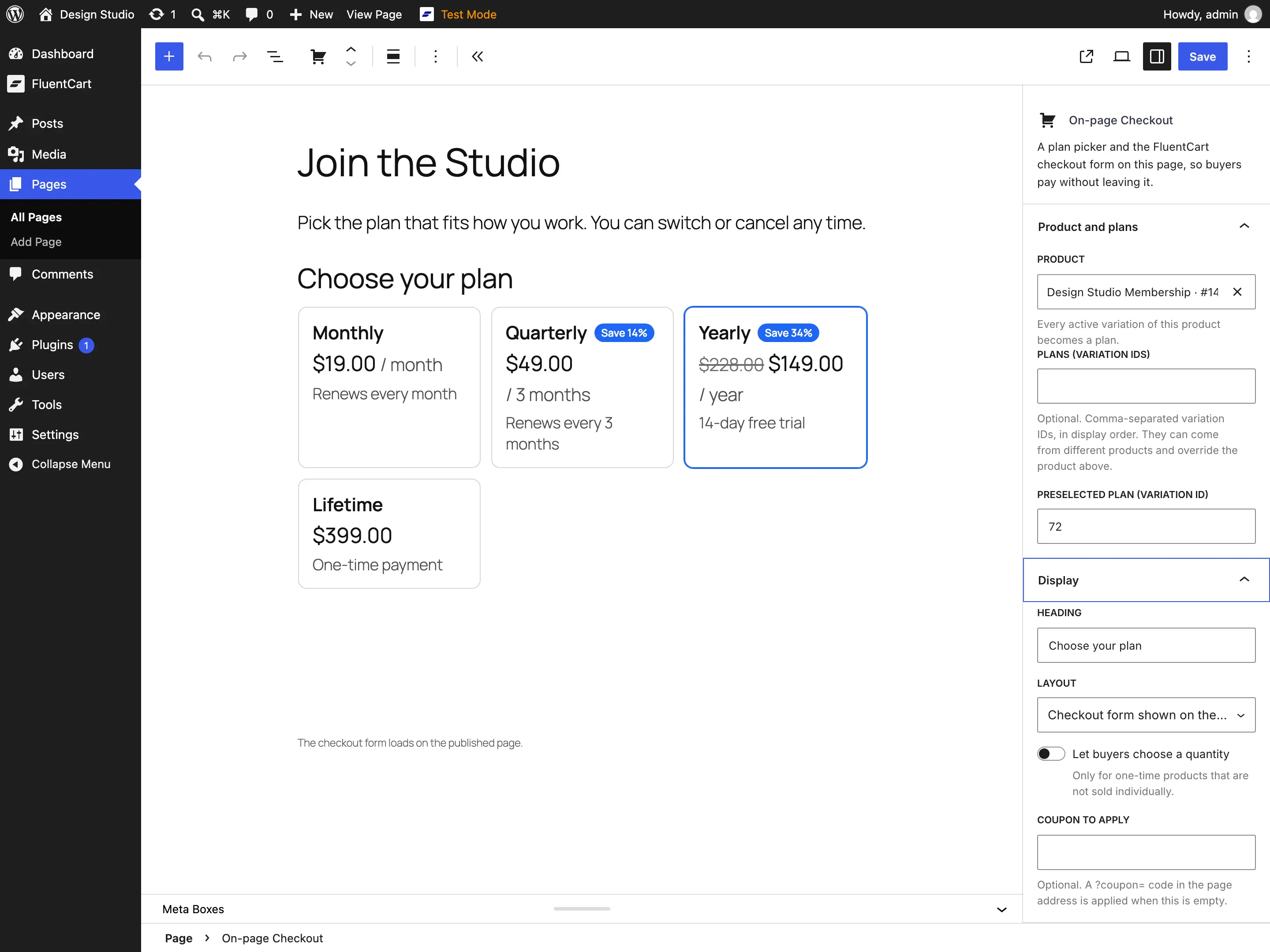The width and height of the screenshot is (1270, 952).
Task: Open the New content menu in admin bar
Action: tap(312, 14)
